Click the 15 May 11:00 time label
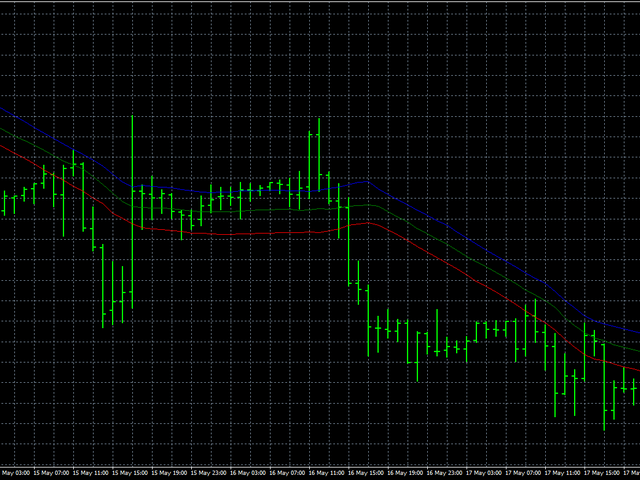 point(91,473)
